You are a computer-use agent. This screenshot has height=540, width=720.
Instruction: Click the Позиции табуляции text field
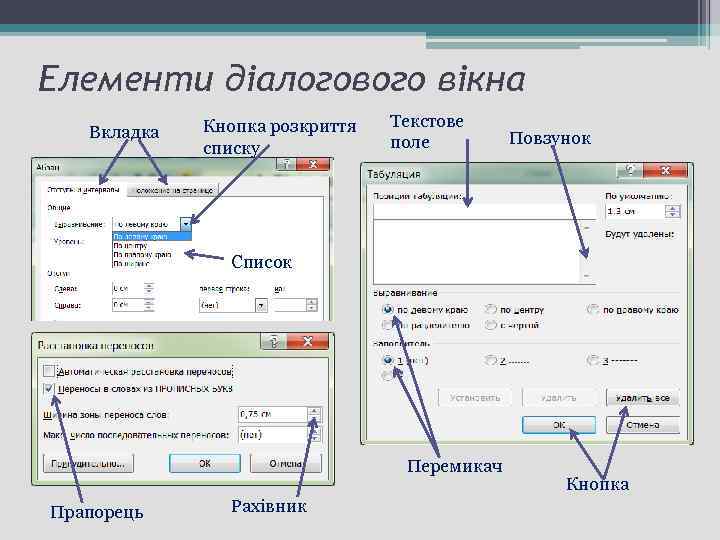(484, 211)
